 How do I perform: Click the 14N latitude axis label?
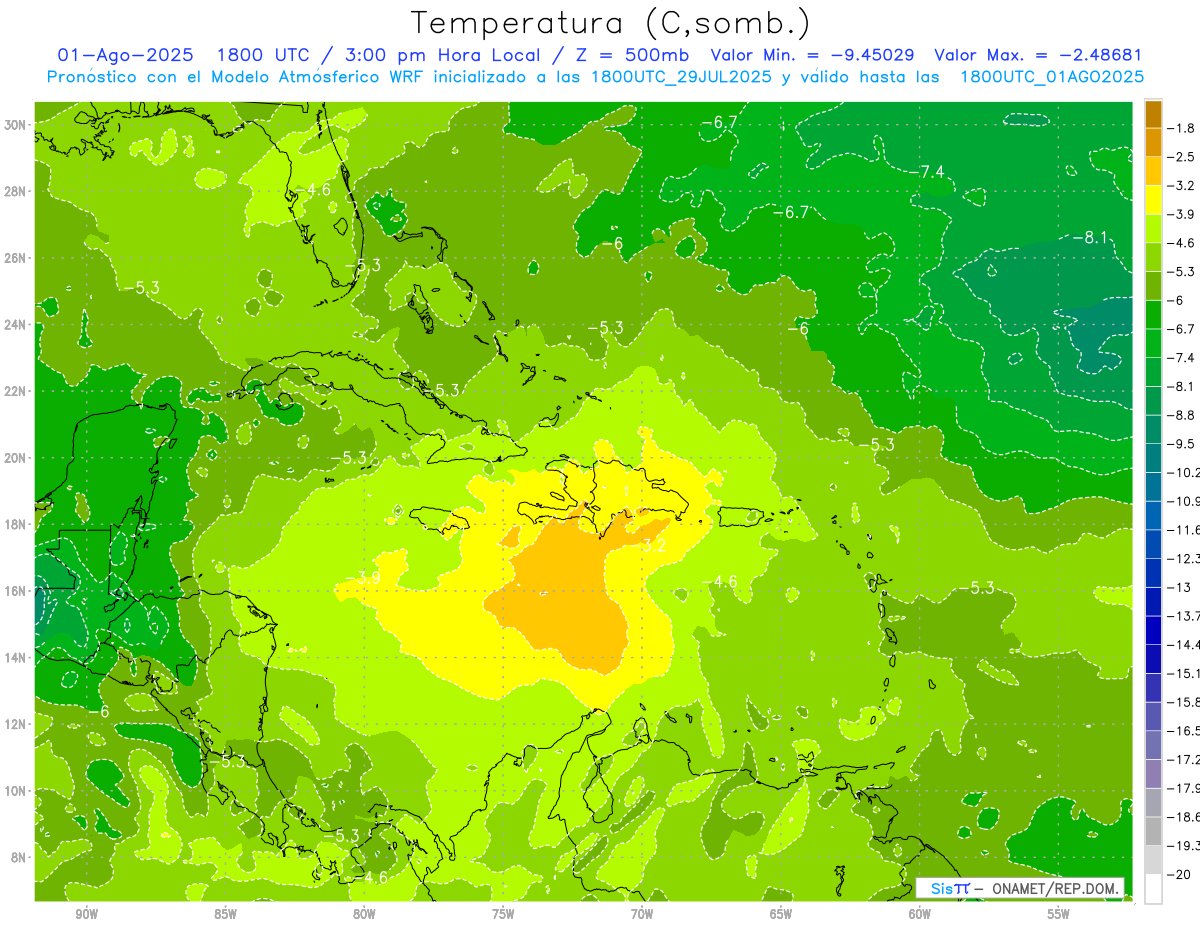pos(17,657)
